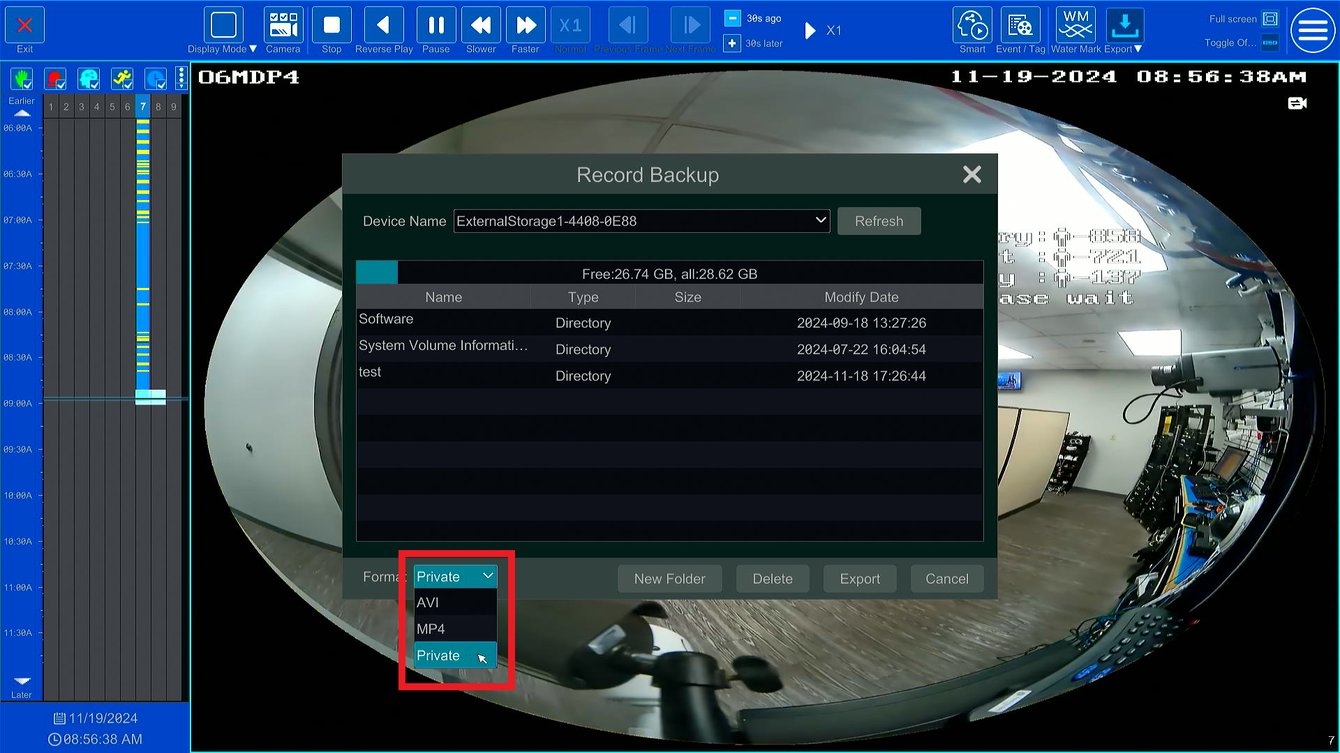Open Smart search playback
The height and width of the screenshot is (753, 1340).
pyautogui.click(x=972, y=26)
